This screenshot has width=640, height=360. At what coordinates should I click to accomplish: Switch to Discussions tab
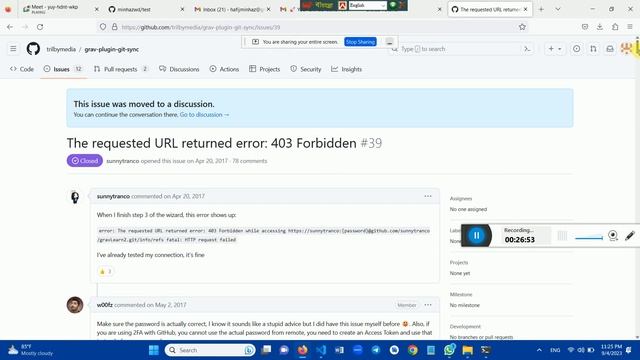(x=180, y=69)
